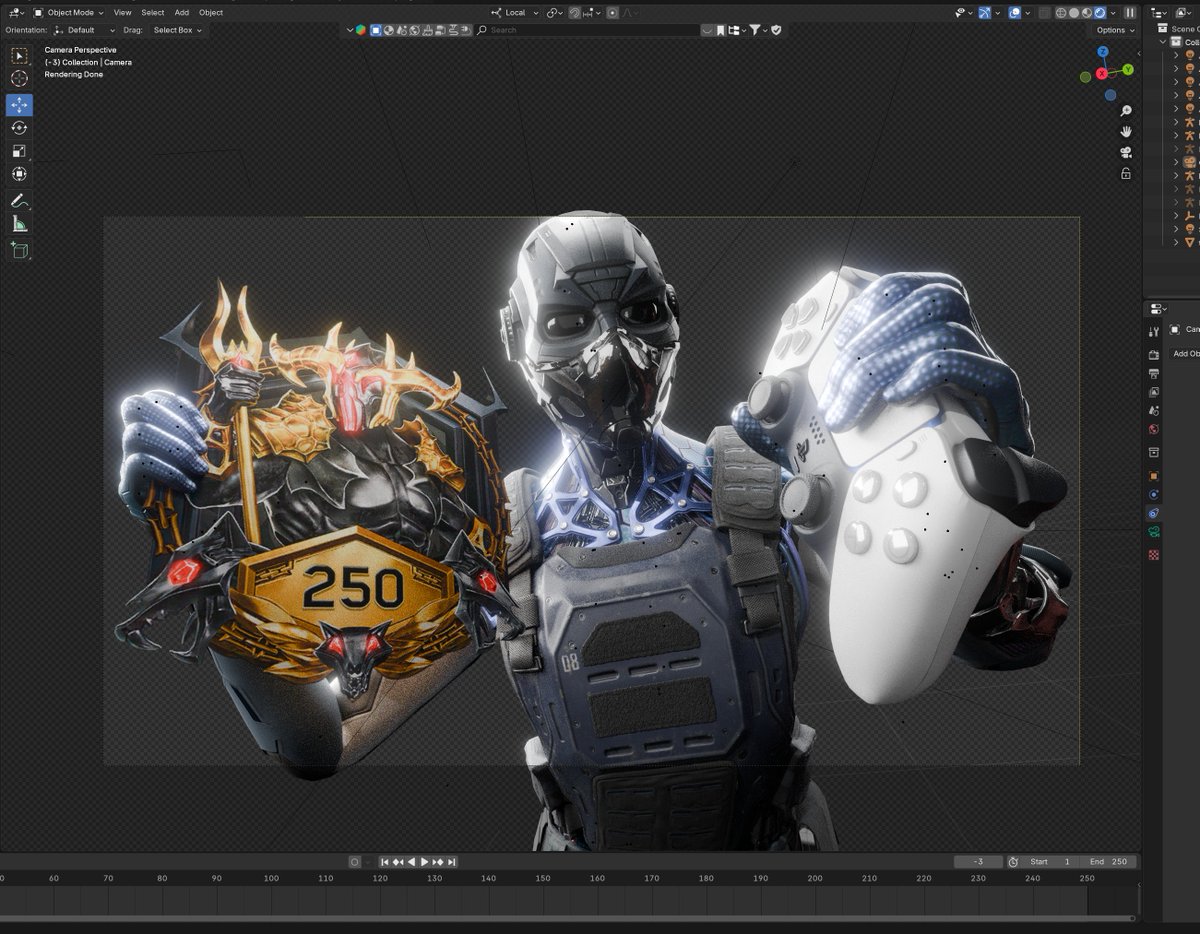Viewport: 1200px width, 934px height.
Task: Select the Annotate tool
Action: pyautogui.click(x=19, y=201)
